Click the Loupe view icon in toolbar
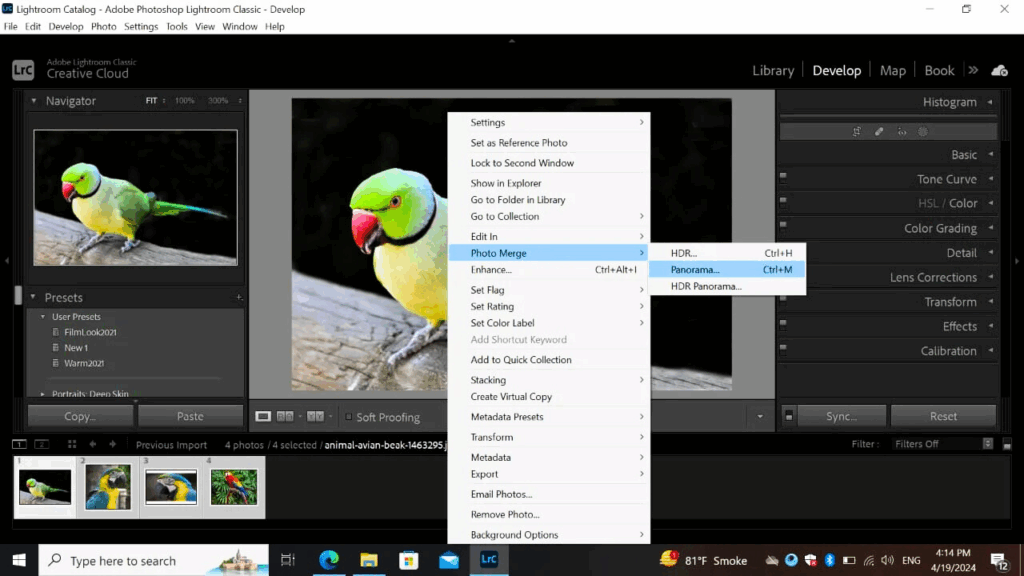This screenshot has width=1024, height=576. tap(263, 416)
